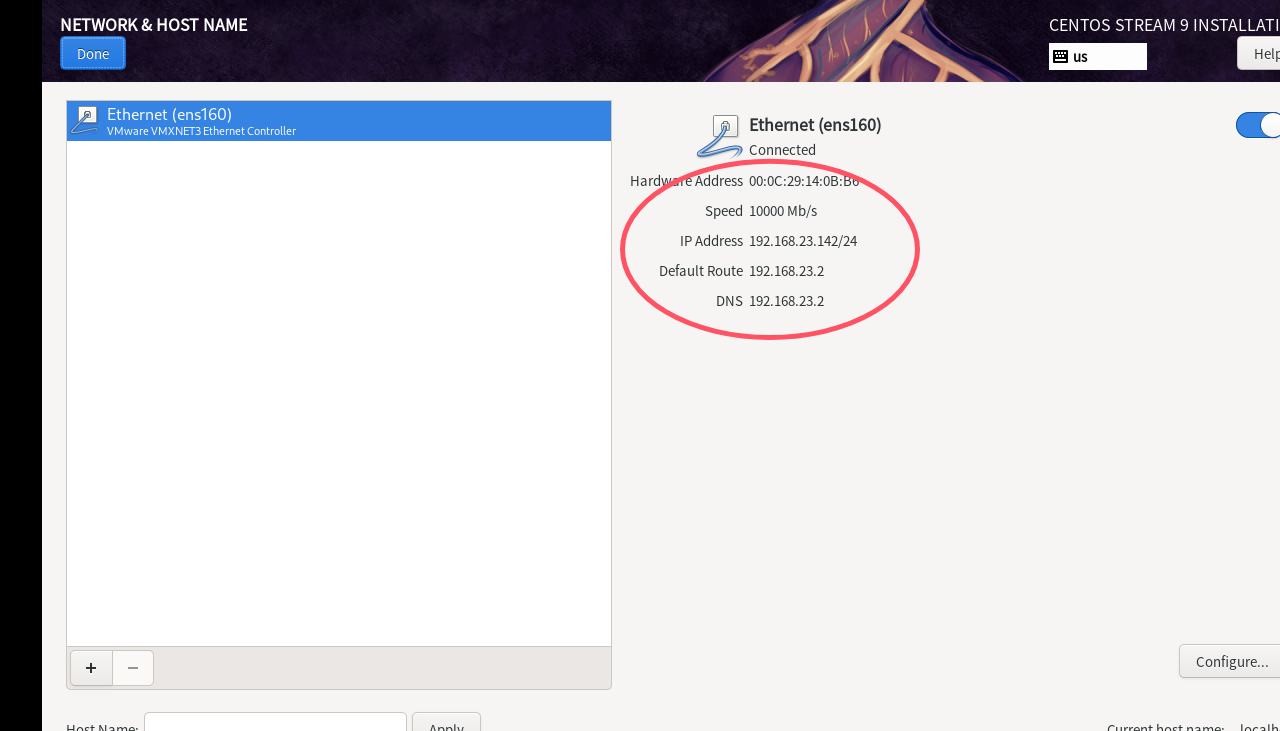Screen dimensions: 1280x731
Task: Open the Configure... dialog
Action: click(x=1230, y=661)
